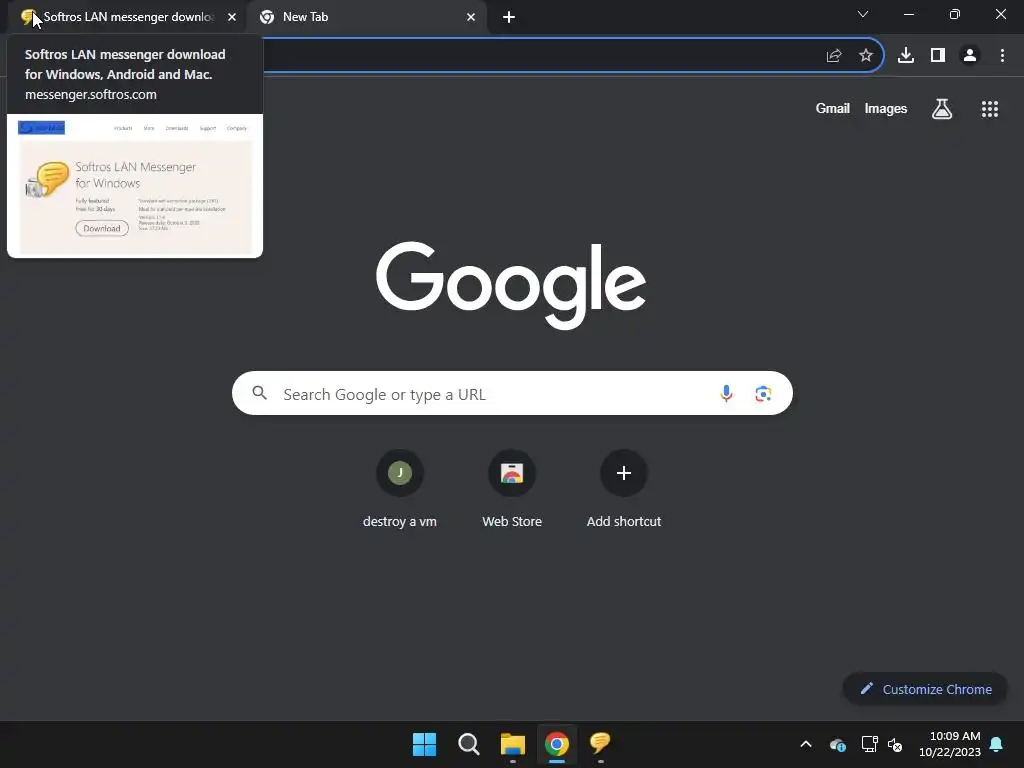Viewport: 1024px width, 768px height.
Task: Switch to the New Tab tab
Action: point(366,17)
